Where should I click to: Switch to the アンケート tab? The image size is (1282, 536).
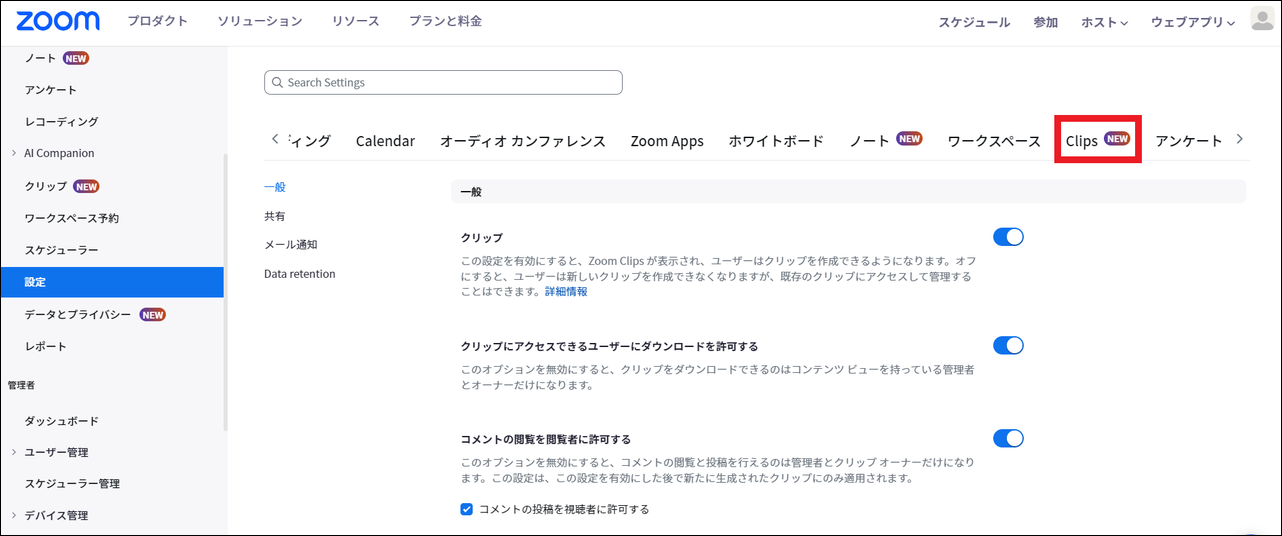point(1188,141)
